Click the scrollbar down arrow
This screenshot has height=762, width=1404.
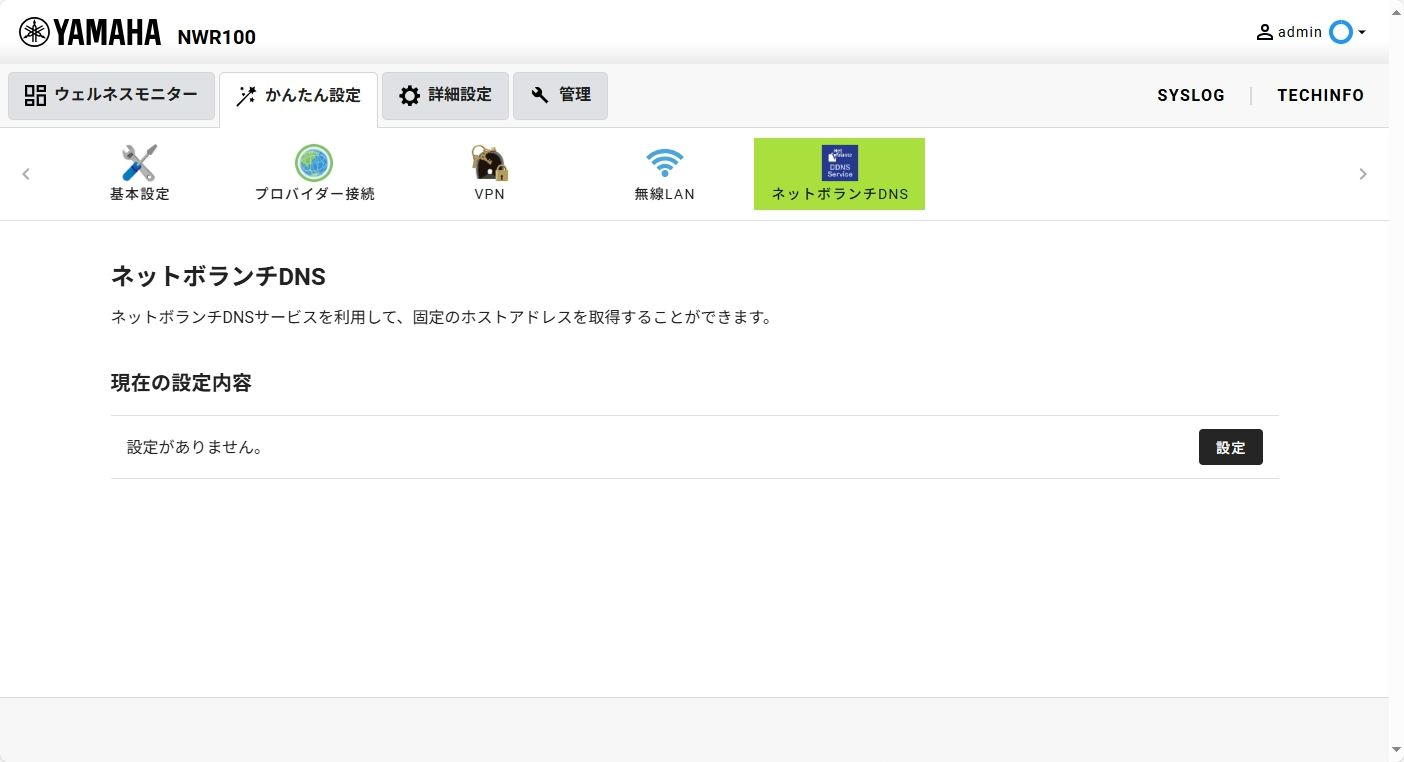tap(1396, 750)
